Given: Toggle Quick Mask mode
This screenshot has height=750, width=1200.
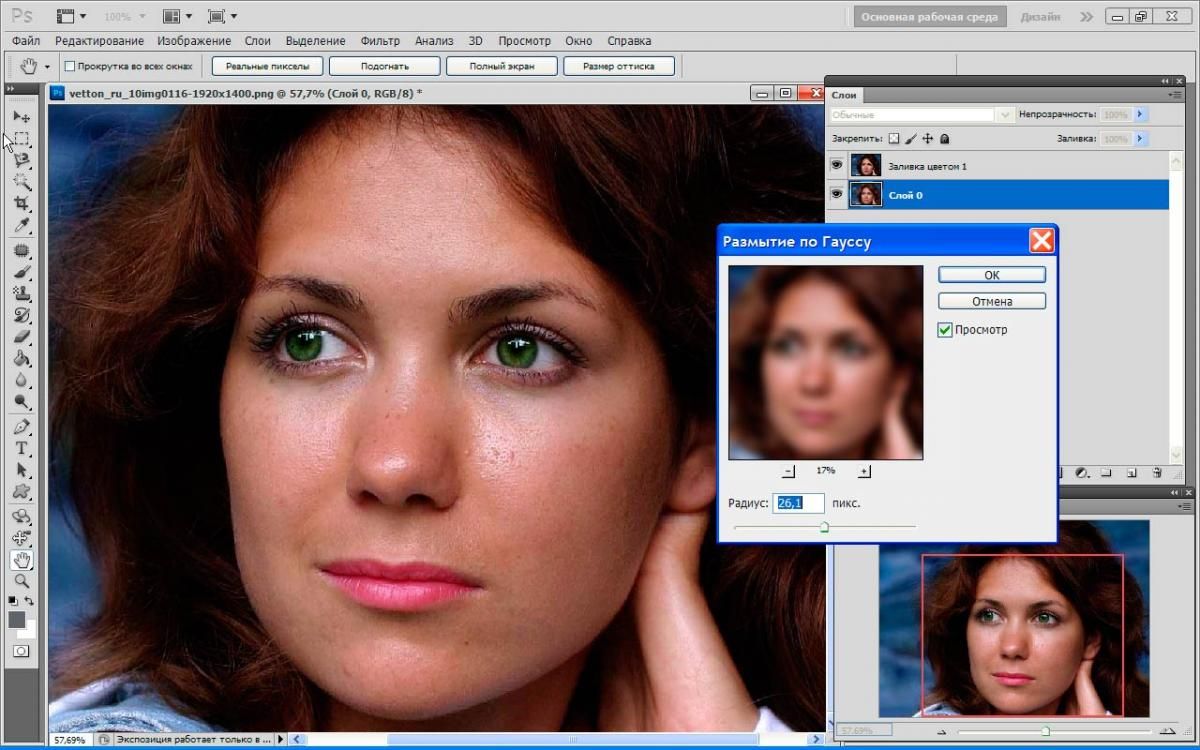Looking at the screenshot, I should [x=21, y=651].
